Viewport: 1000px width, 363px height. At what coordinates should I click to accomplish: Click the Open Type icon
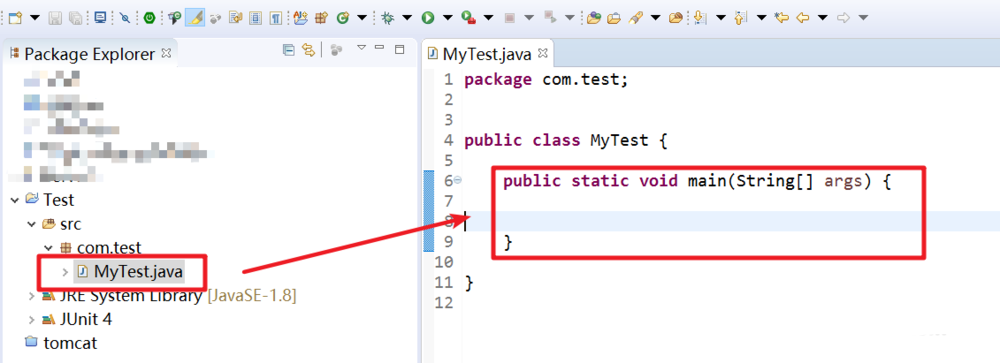[x=594, y=18]
